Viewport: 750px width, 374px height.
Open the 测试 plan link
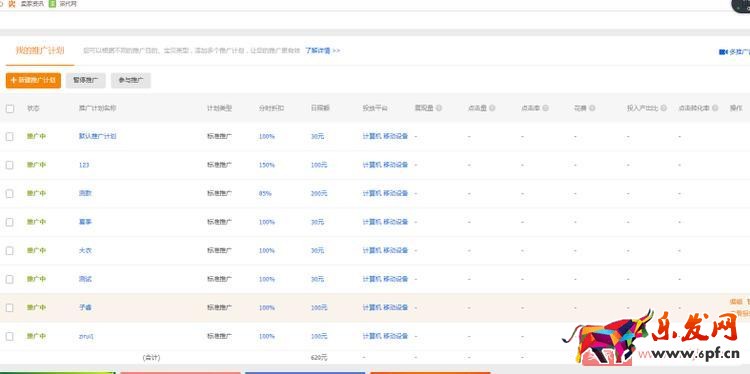pos(85,279)
